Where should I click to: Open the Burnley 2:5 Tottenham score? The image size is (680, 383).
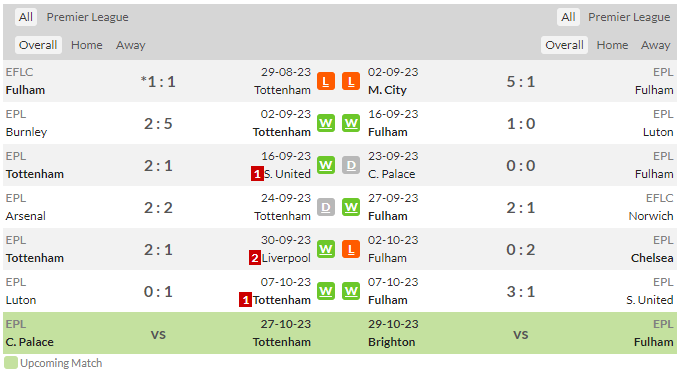[x=158, y=124]
